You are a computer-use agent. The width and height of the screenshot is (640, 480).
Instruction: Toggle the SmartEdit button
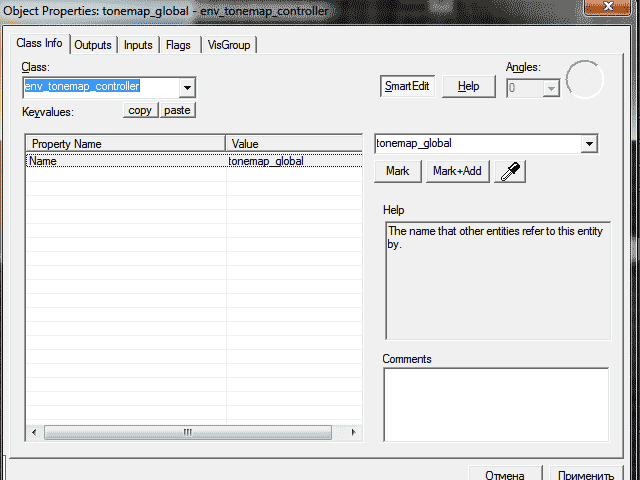[x=408, y=87]
